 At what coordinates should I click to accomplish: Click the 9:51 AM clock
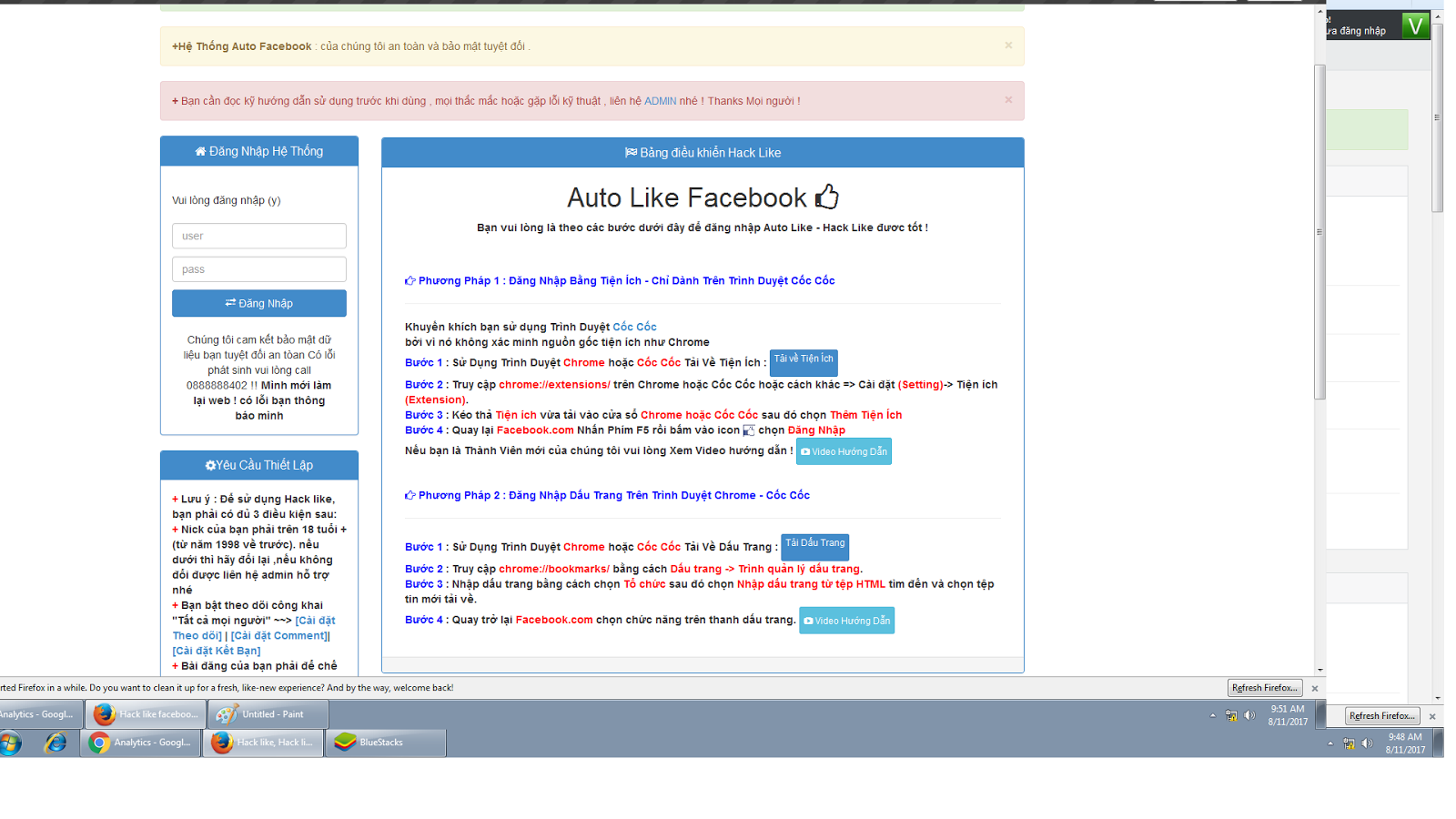[1288, 715]
